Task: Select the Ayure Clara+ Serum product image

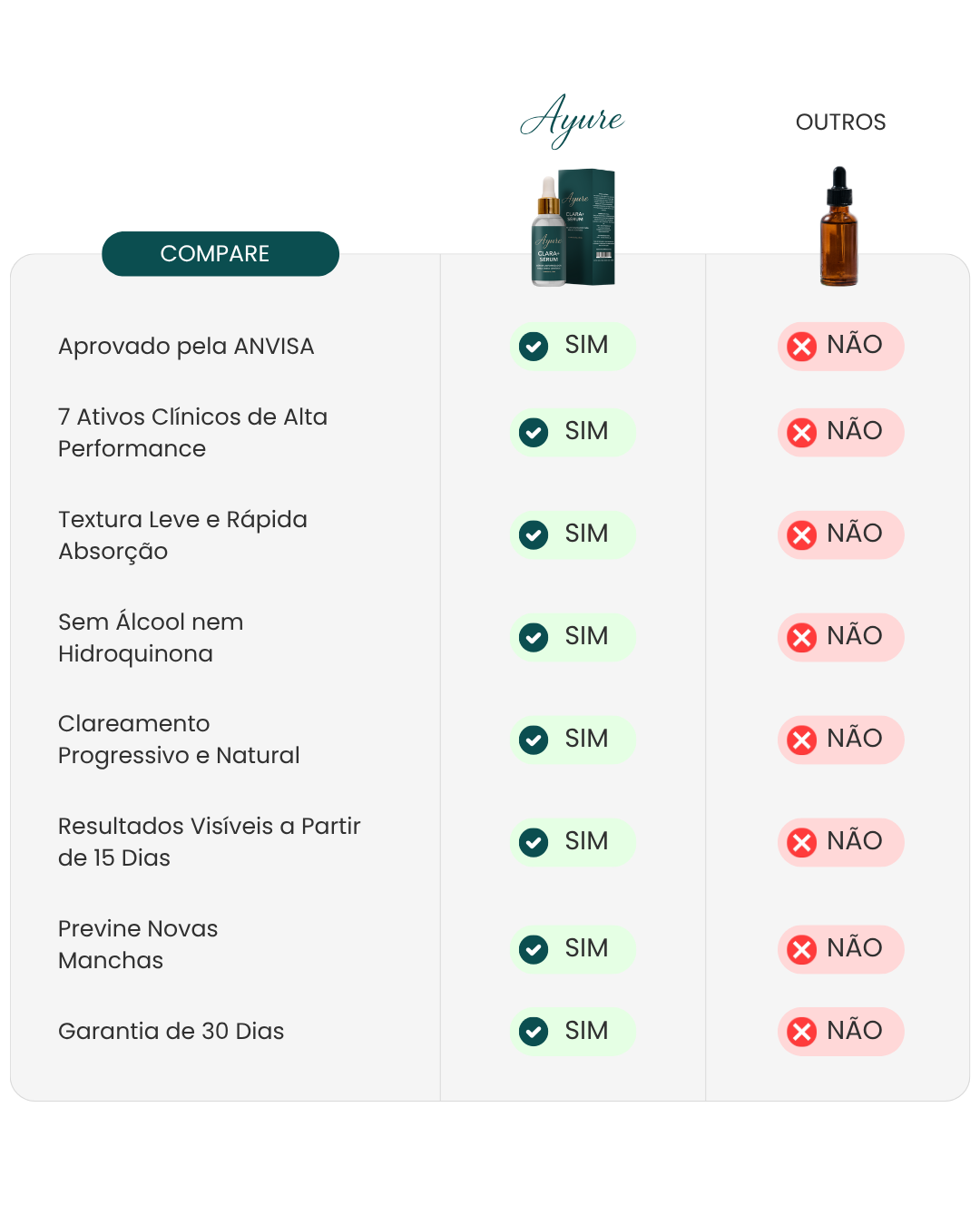Action: coord(573,228)
